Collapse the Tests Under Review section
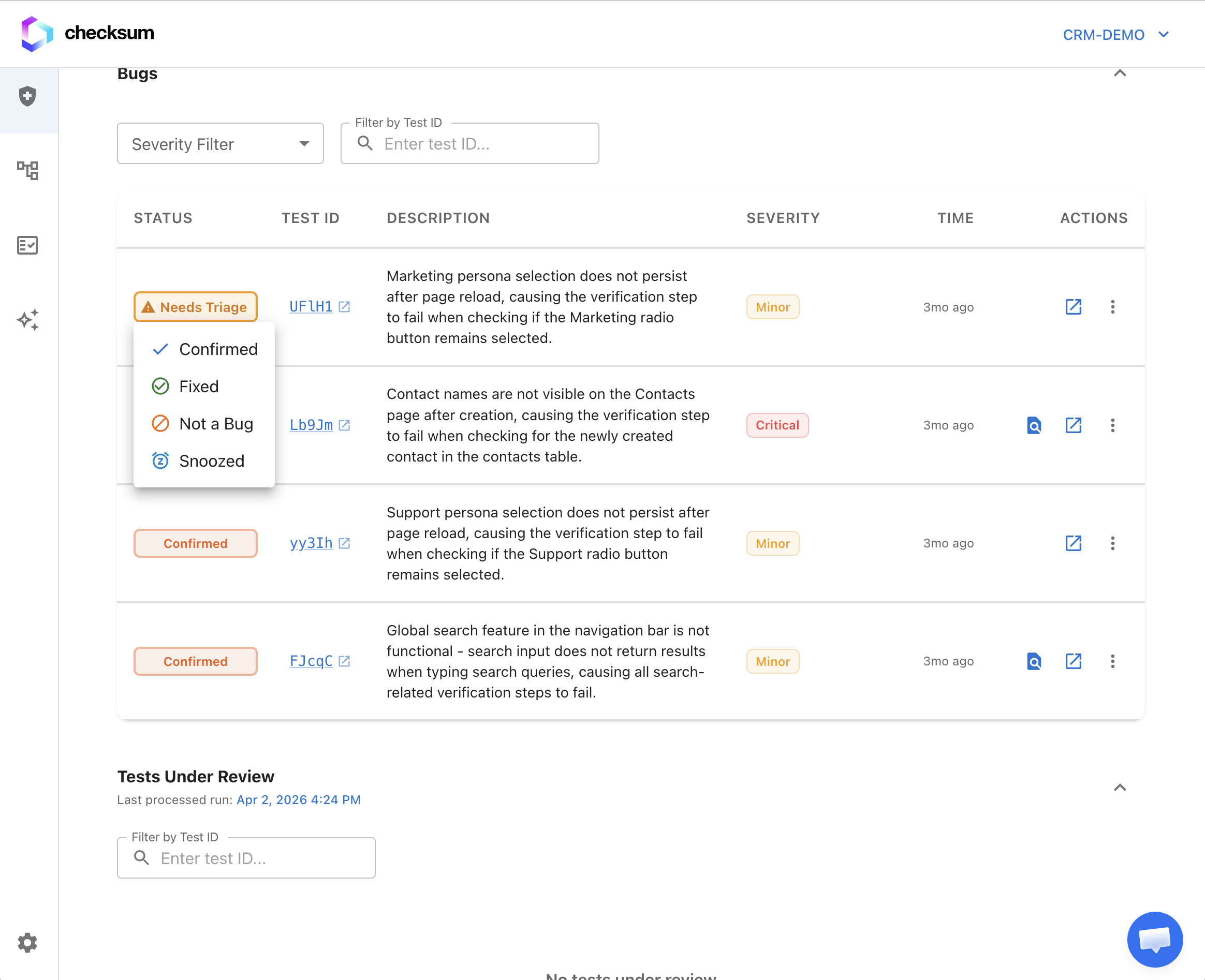The height and width of the screenshot is (980, 1205). coord(1120,786)
